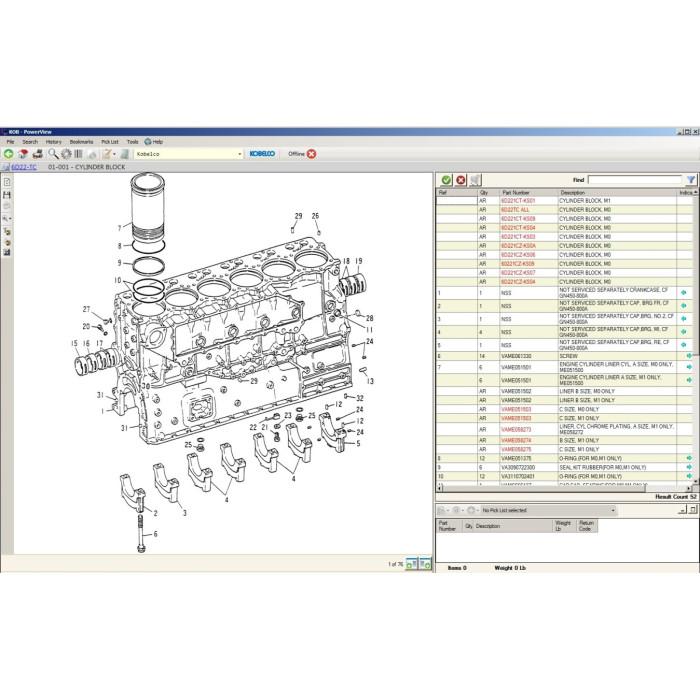Select the first CYLINDER BLOCK, M1 row
This screenshot has height=700, width=700.
[x=564, y=201]
